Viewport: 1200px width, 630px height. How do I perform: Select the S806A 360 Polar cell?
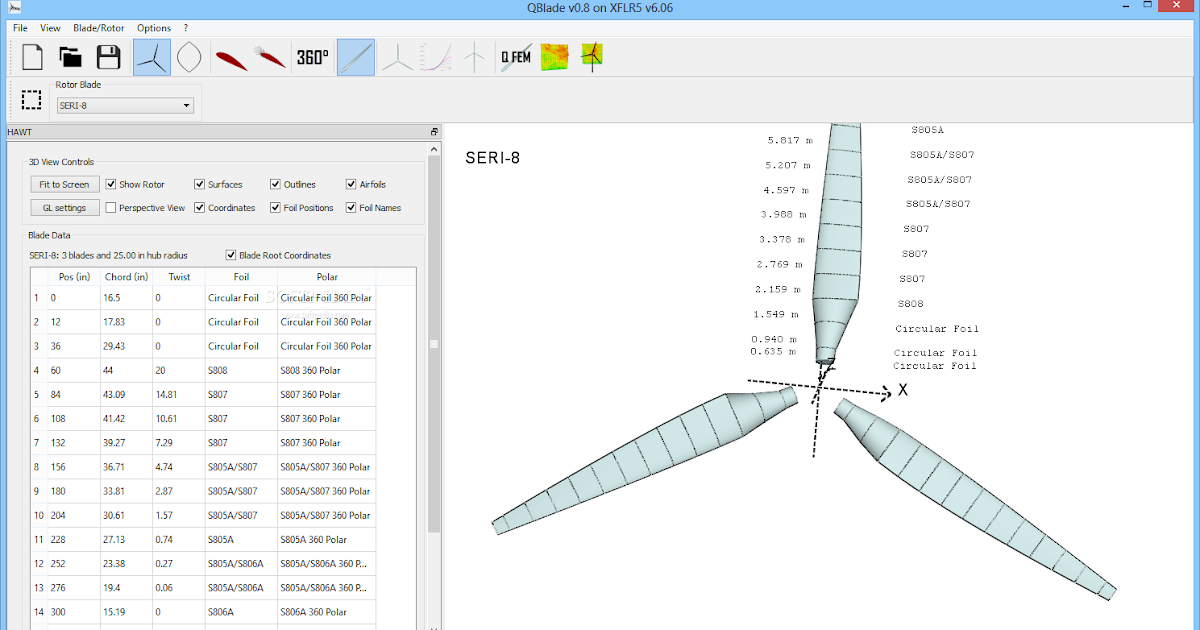coord(327,612)
